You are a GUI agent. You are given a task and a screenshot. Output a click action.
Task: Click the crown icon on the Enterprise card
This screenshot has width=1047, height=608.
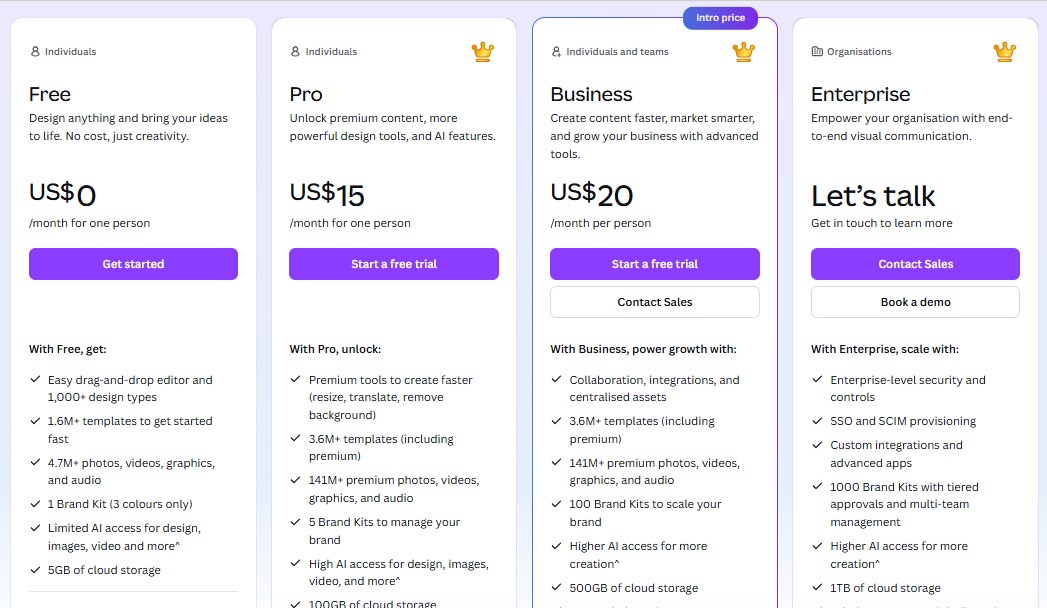1004,51
